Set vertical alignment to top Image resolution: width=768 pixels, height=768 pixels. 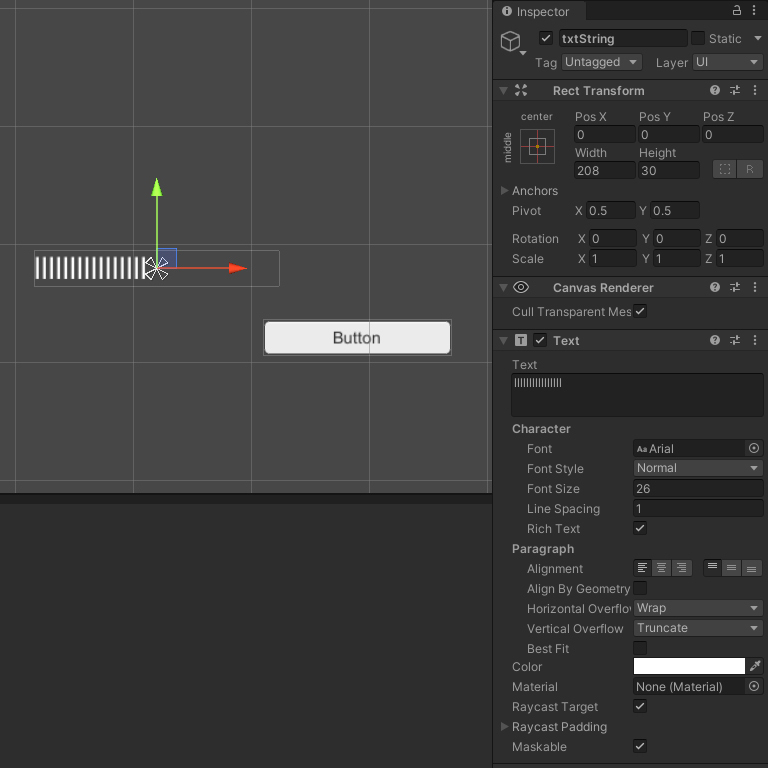(x=713, y=568)
